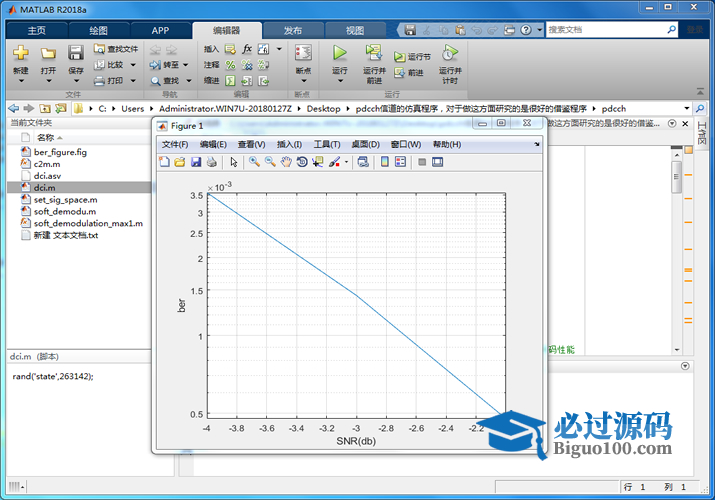Select the zoom out tool in Figure 1
The image size is (715, 500).
pyautogui.click(x=270, y=162)
